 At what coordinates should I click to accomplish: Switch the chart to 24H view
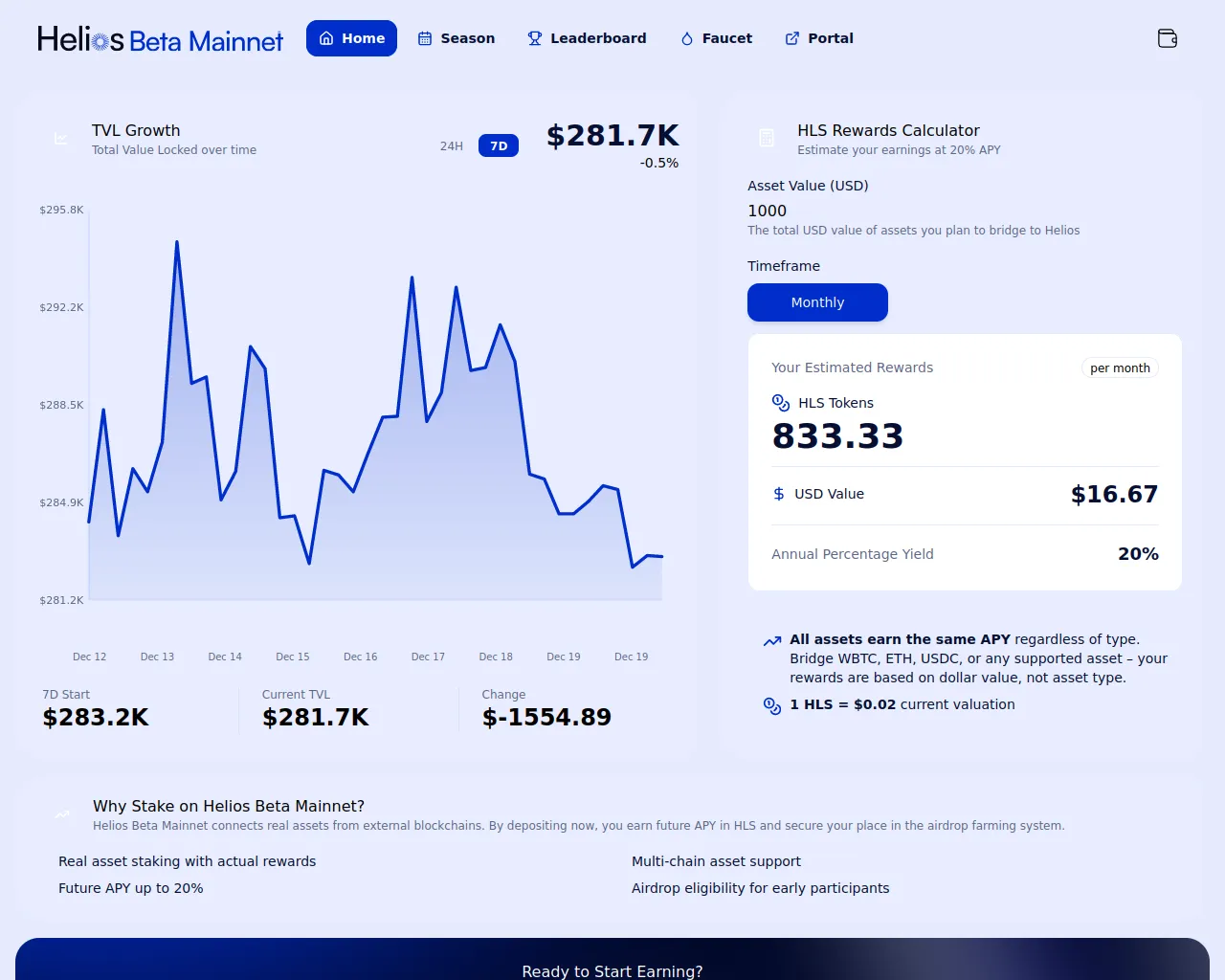tap(452, 145)
